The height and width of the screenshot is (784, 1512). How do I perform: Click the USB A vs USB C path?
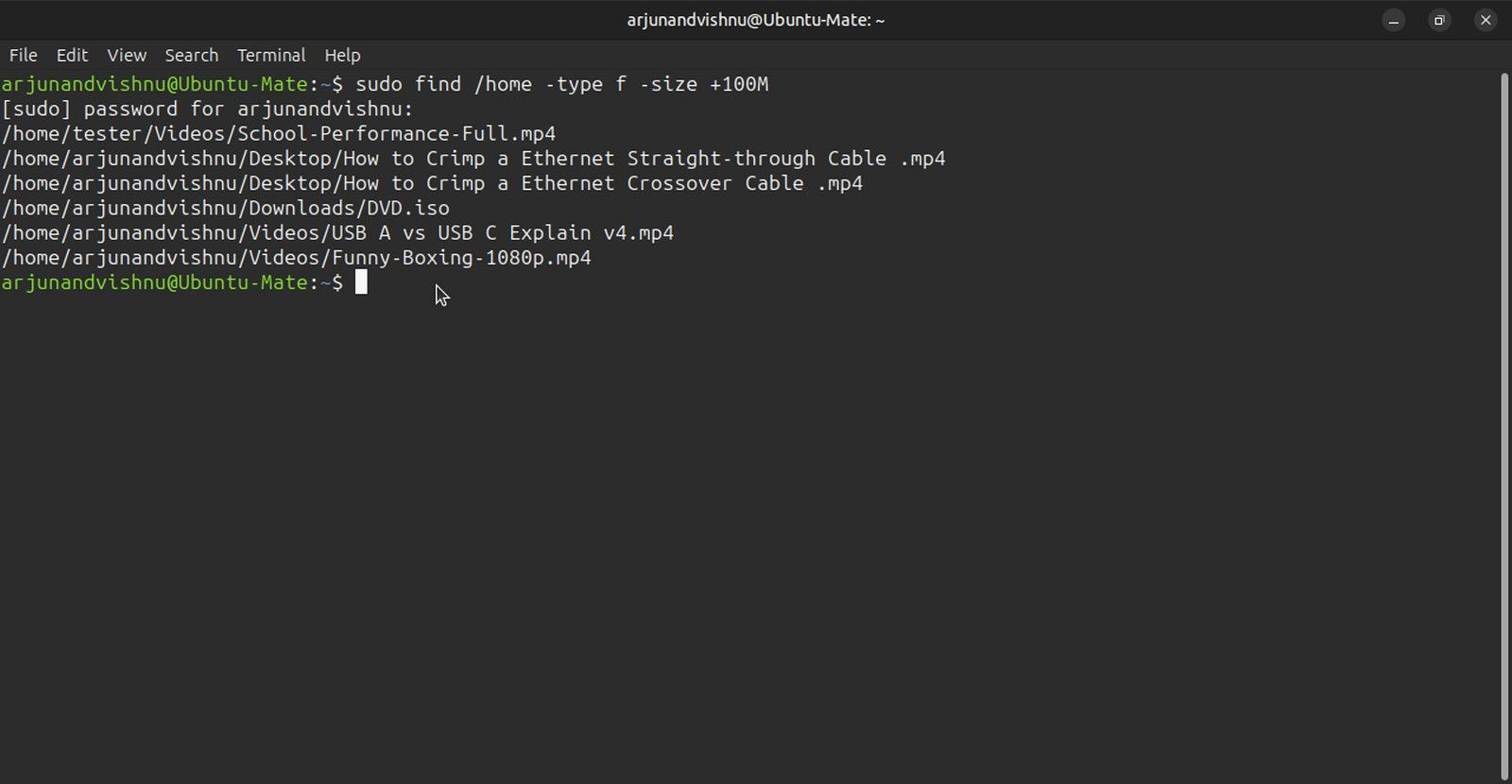pos(337,232)
